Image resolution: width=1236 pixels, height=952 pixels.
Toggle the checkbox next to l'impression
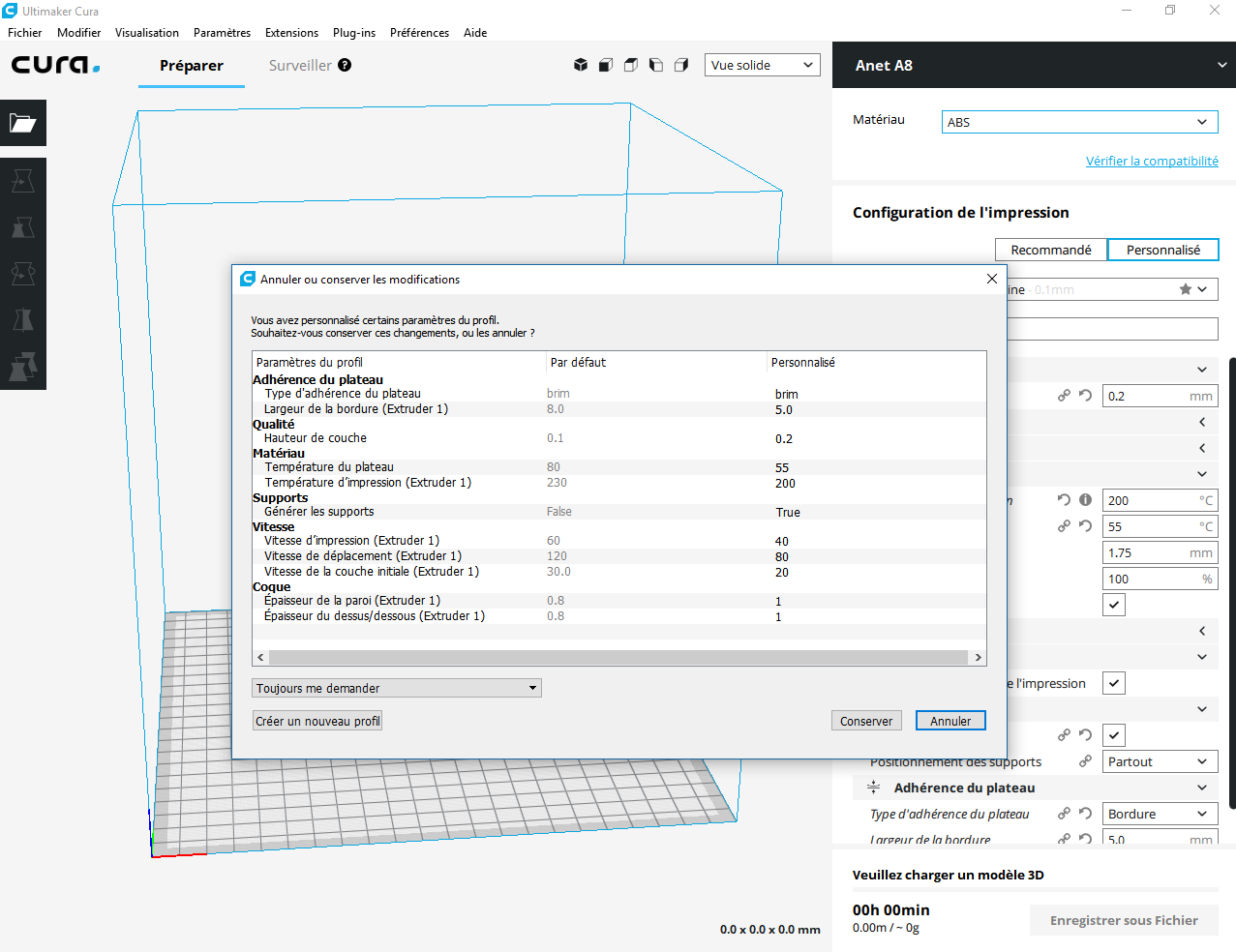point(1114,683)
